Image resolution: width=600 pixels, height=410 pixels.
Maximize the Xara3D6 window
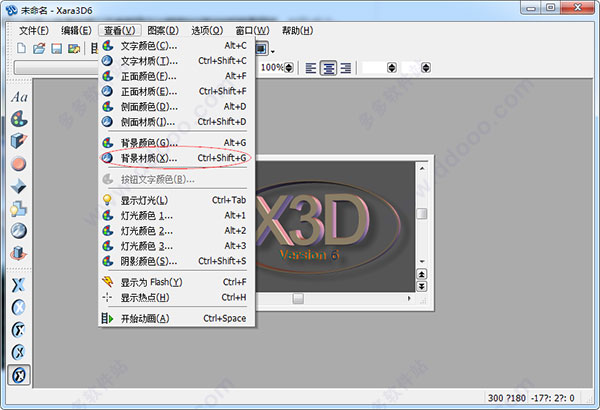click(550, 8)
